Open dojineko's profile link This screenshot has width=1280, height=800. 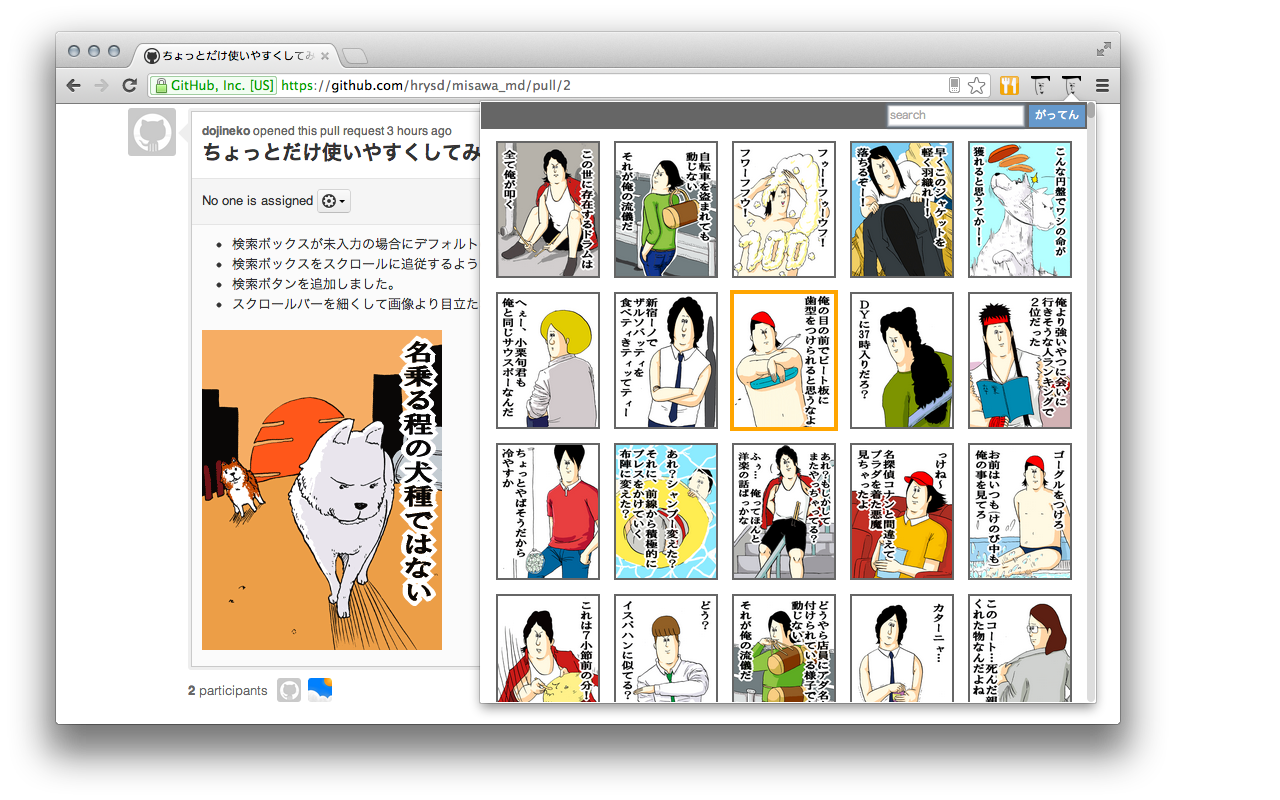[x=225, y=131]
